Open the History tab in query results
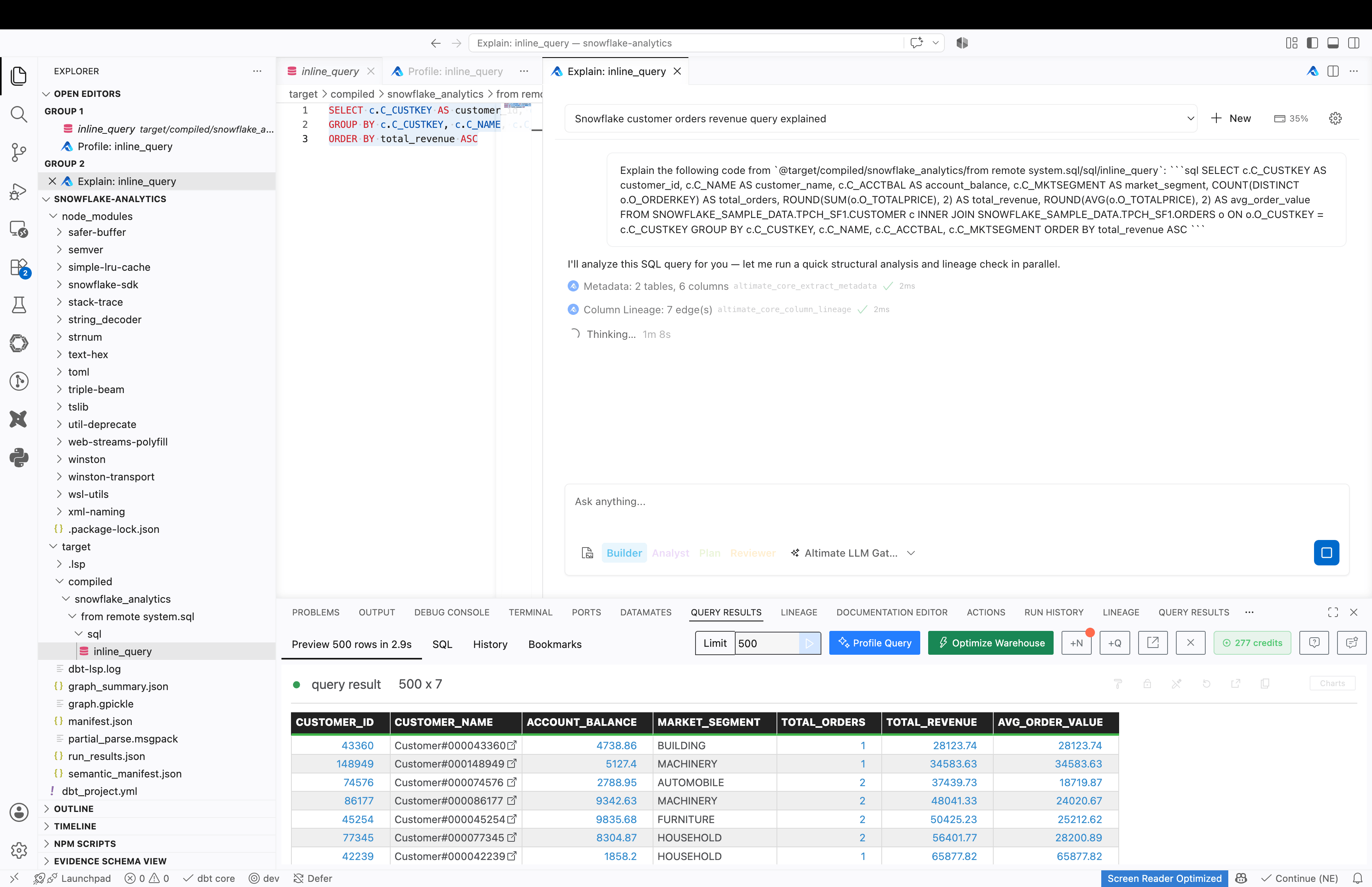The image size is (1372, 887). [x=490, y=644]
